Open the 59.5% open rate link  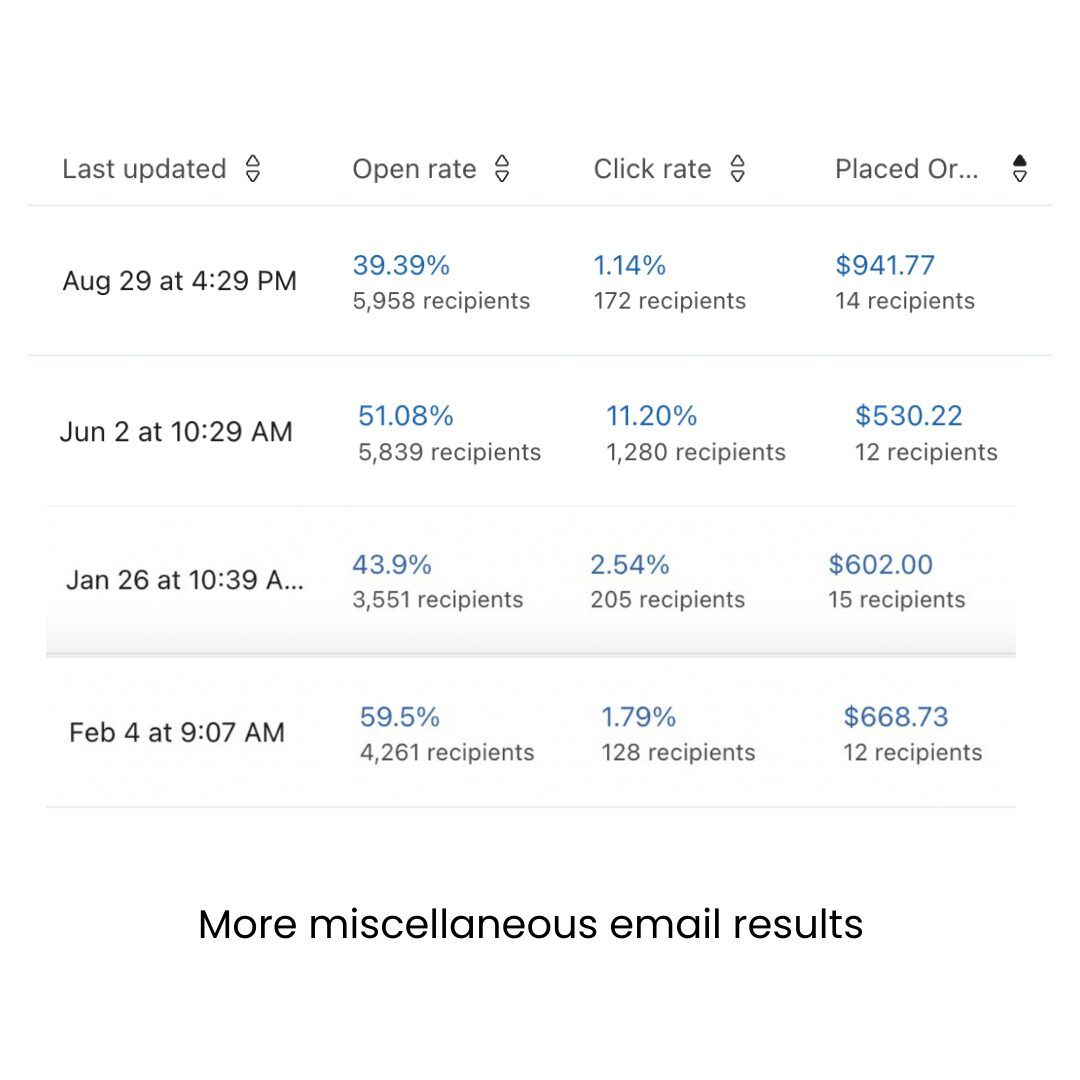tap(399, 717)
